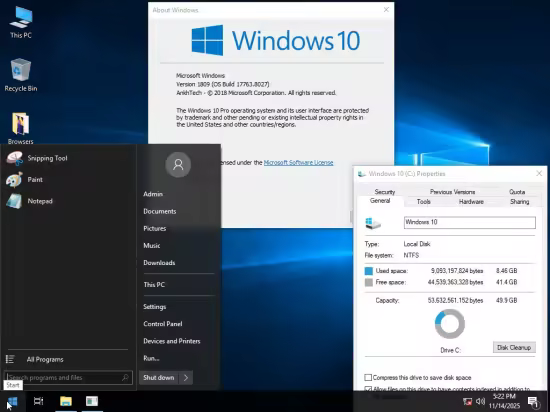Switch to the Hardware tab
Image resolution: width=550 pixels, height=412 pixels.
[471, 202]
